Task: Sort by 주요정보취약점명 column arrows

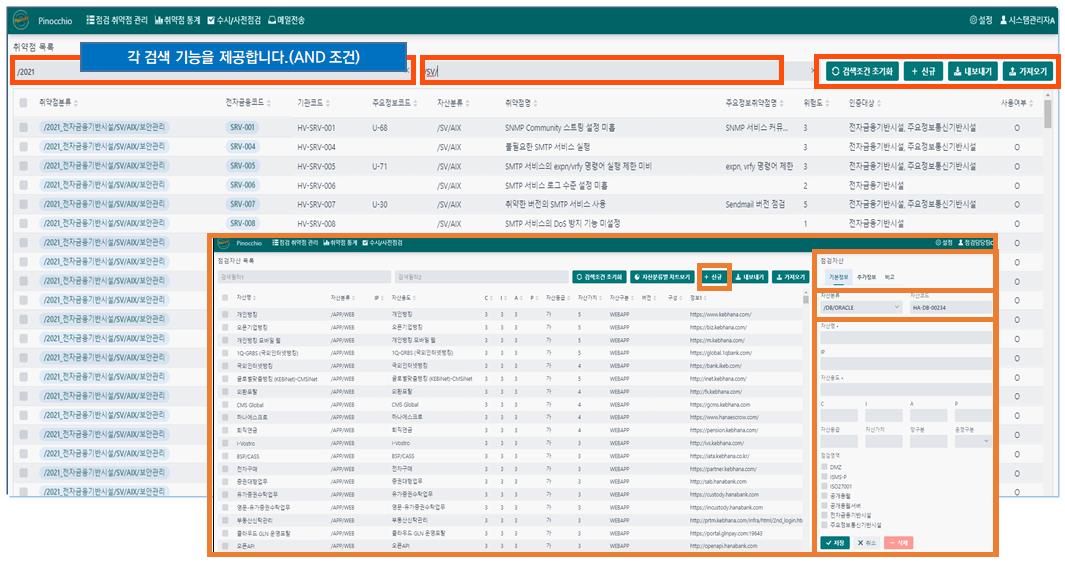Action: (x=782, y=103)
